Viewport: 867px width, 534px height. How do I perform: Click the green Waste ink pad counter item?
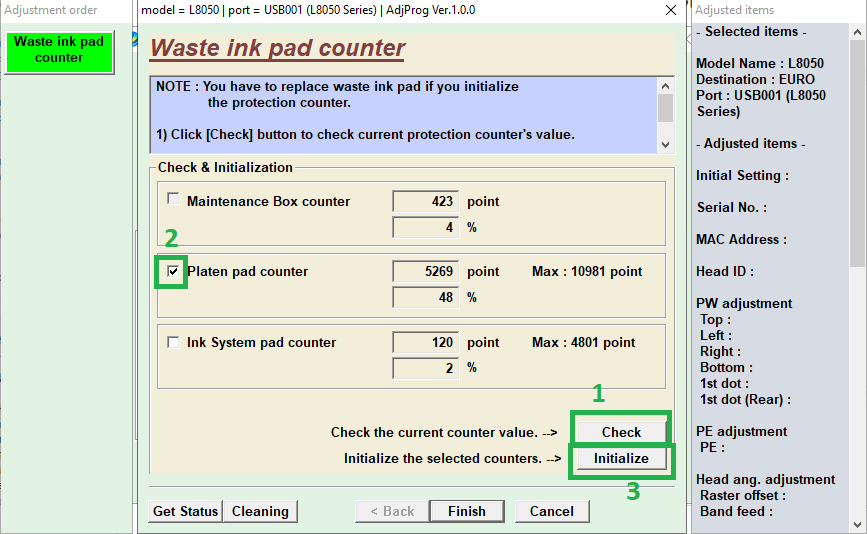[59, 50]
